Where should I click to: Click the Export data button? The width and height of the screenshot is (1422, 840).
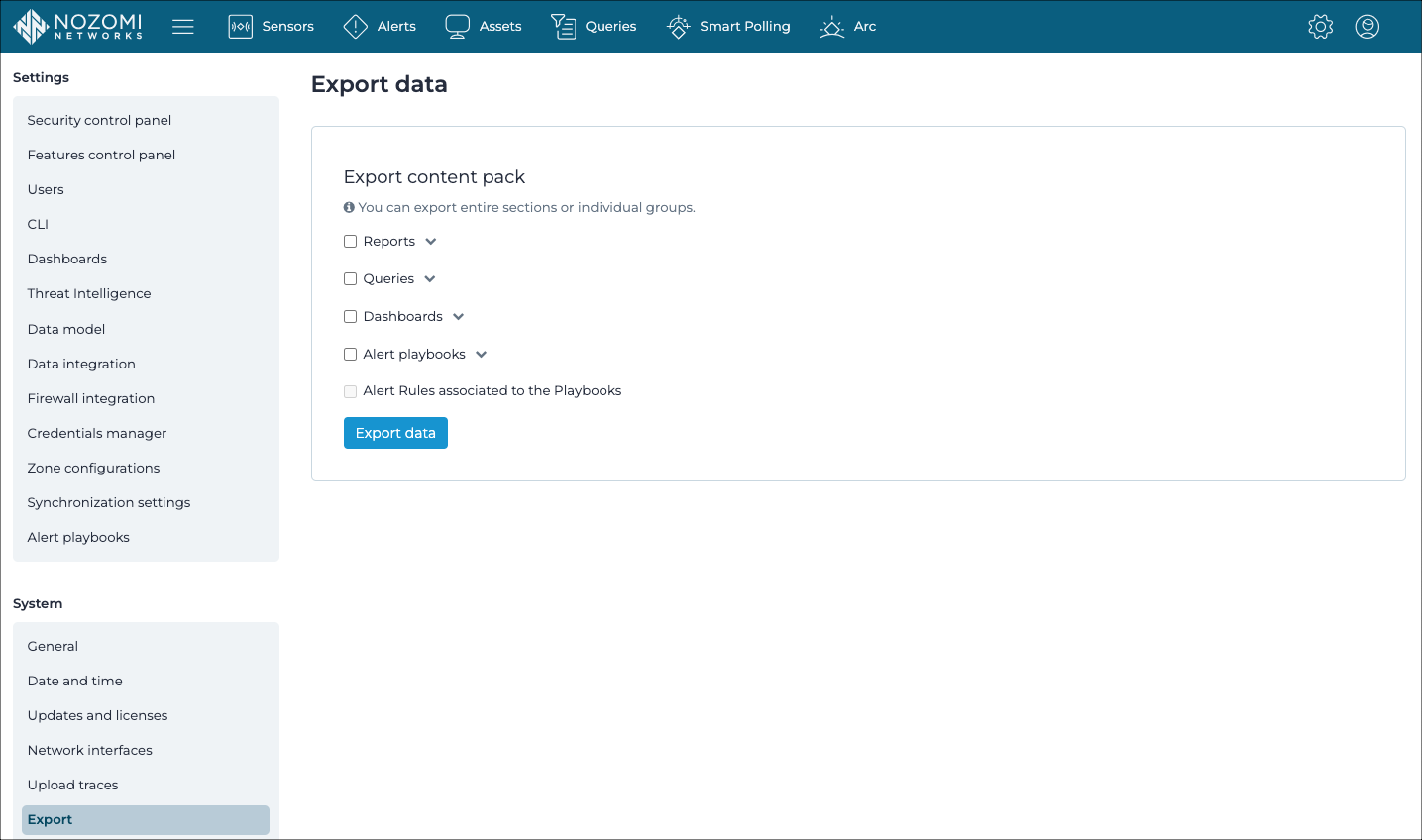tap(395, 433)
